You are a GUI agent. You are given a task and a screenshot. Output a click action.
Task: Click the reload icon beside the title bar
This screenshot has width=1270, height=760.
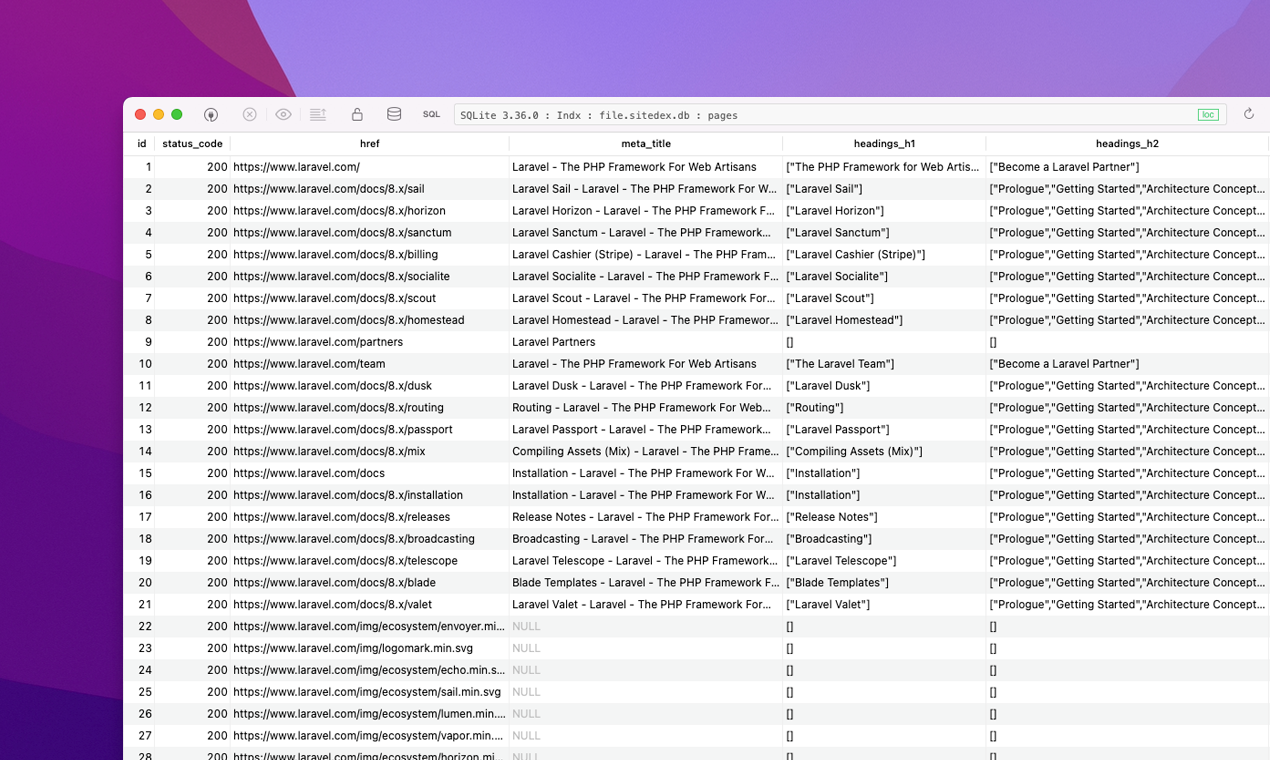click(x=1249, y=114)
